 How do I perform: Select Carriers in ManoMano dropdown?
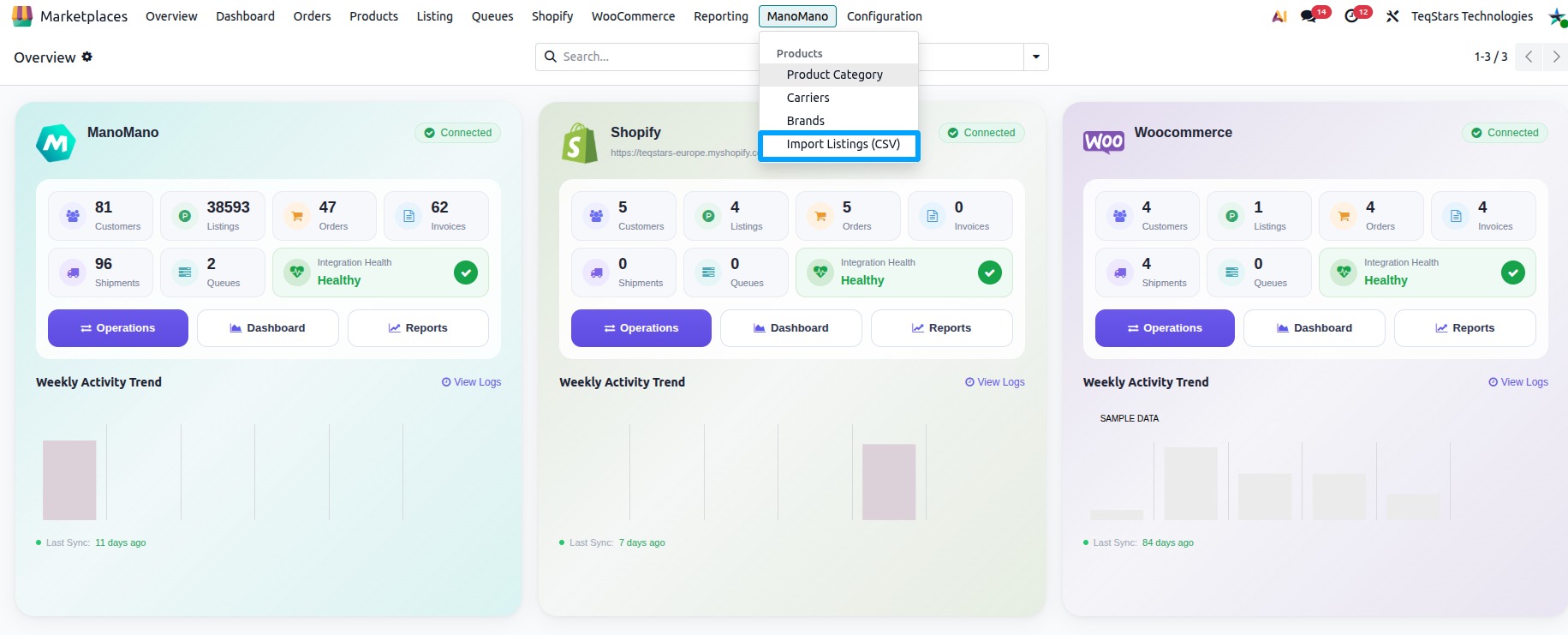click(x=838, y=98)
